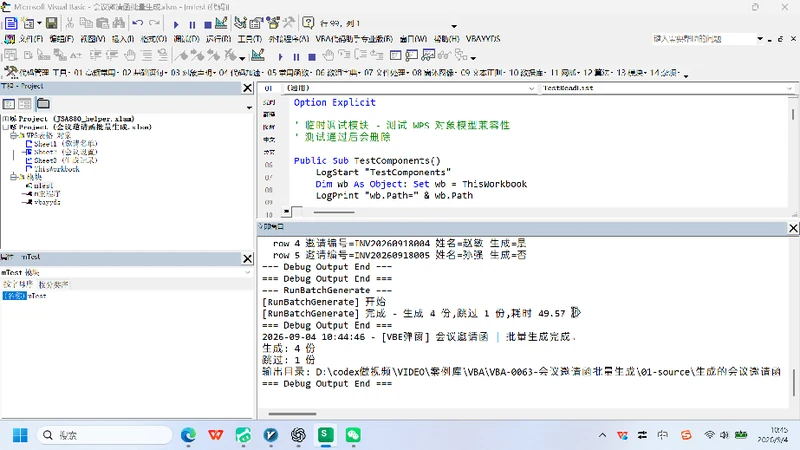The height and width of the screenshot is (450, 800).
Task: Open the Help question-mark icon
Action: click(308, 23)
